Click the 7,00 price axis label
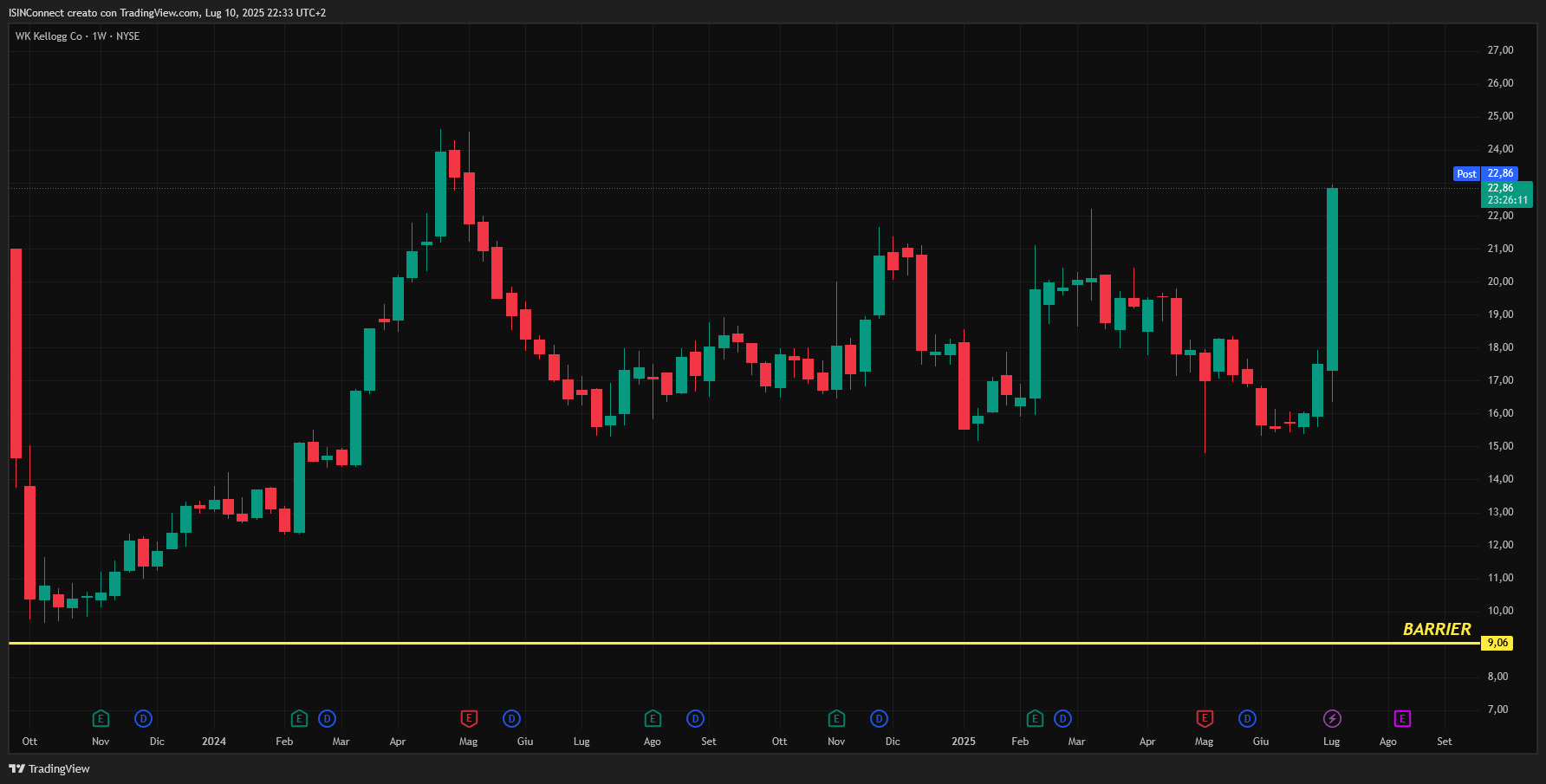 (x=1497, y=709)
